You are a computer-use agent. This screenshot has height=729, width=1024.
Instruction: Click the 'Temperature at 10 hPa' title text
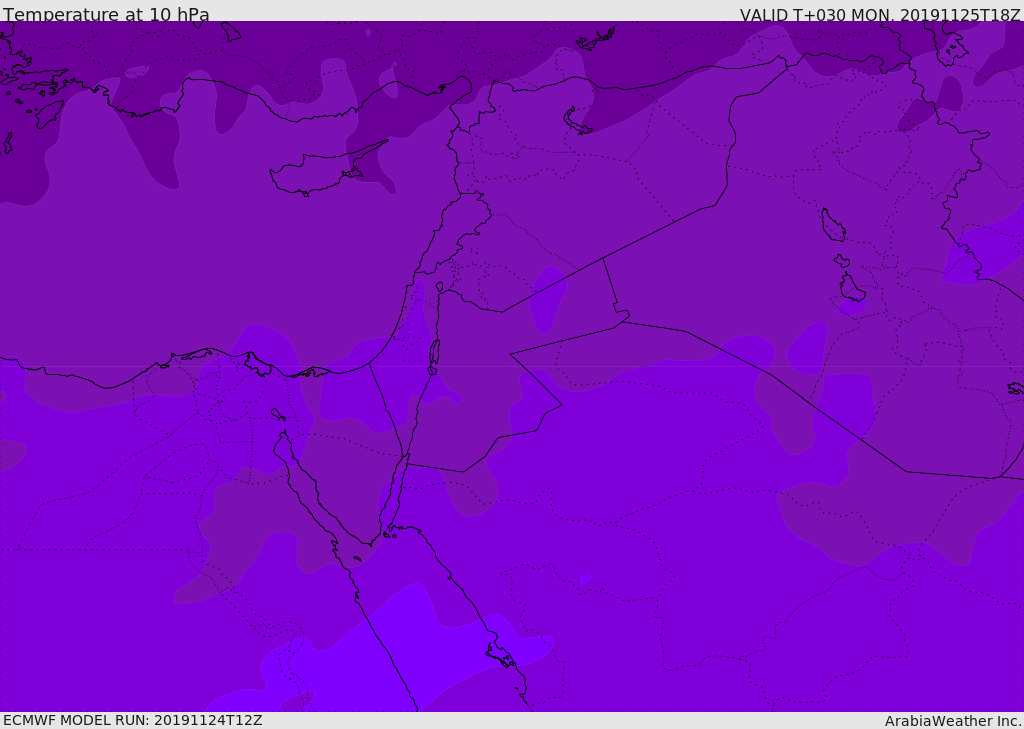(x=106, y=14)
